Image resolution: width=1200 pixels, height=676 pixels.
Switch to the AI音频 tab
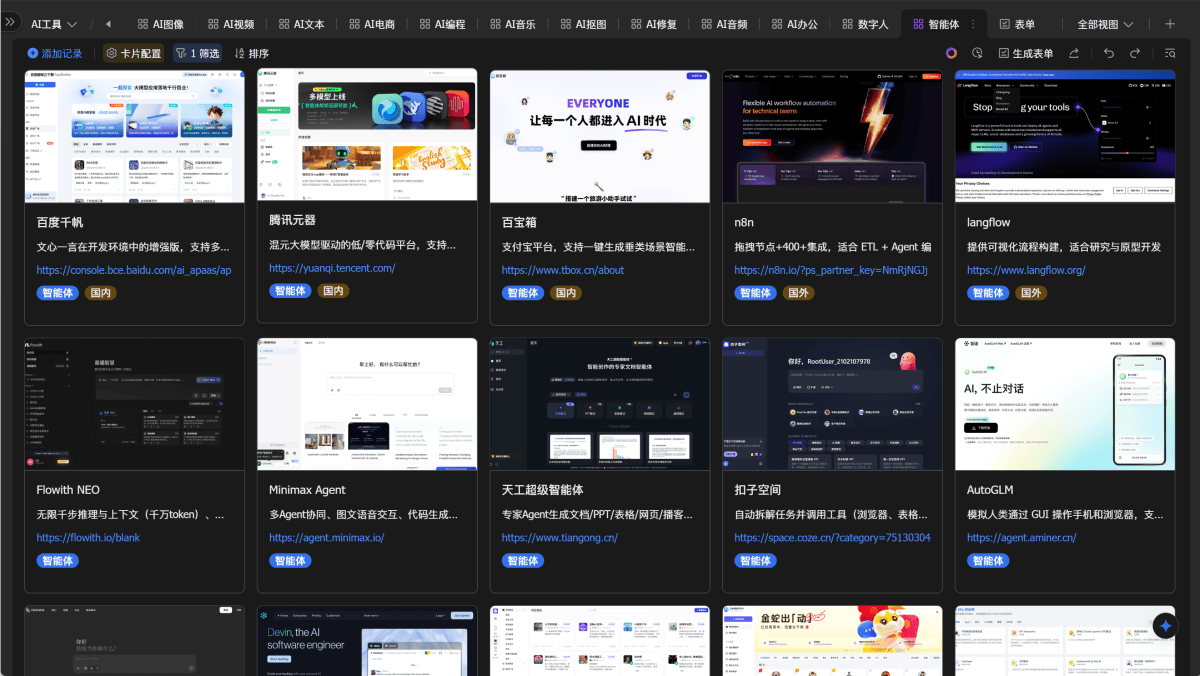(x=724, y=24)
